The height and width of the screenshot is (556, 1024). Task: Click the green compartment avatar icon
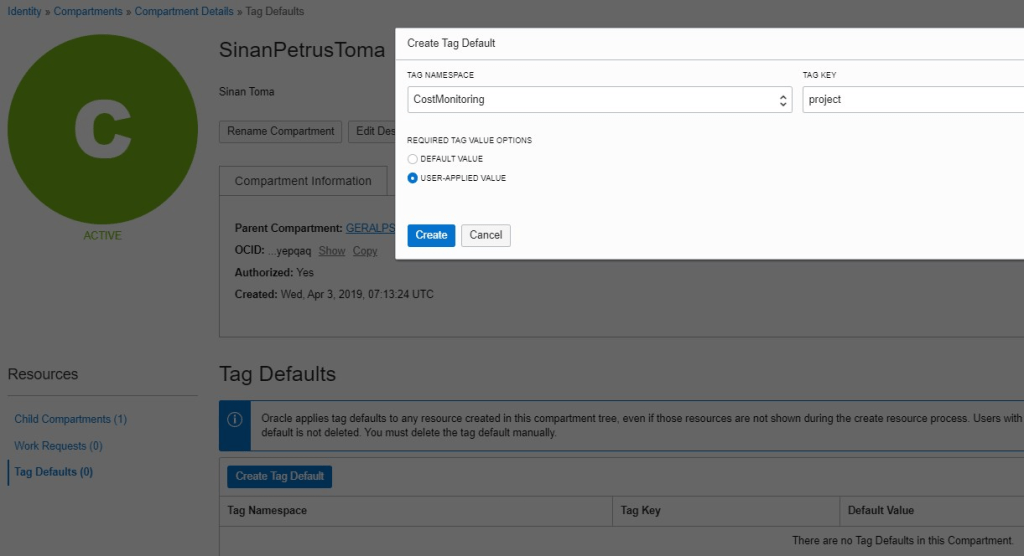pyautogui.click(x=103, y=130)
